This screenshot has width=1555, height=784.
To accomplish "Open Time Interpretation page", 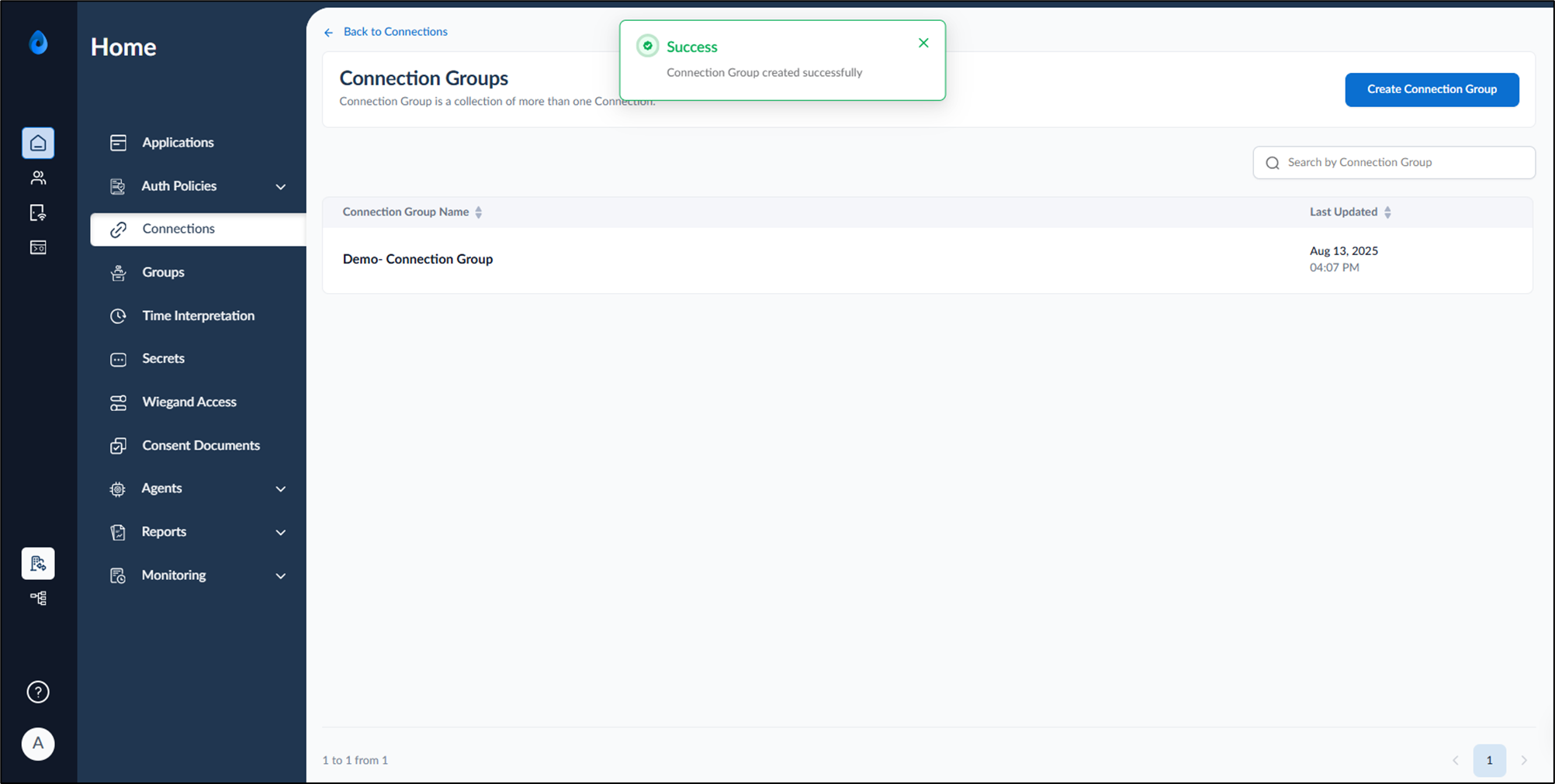I will click(198, 316).
